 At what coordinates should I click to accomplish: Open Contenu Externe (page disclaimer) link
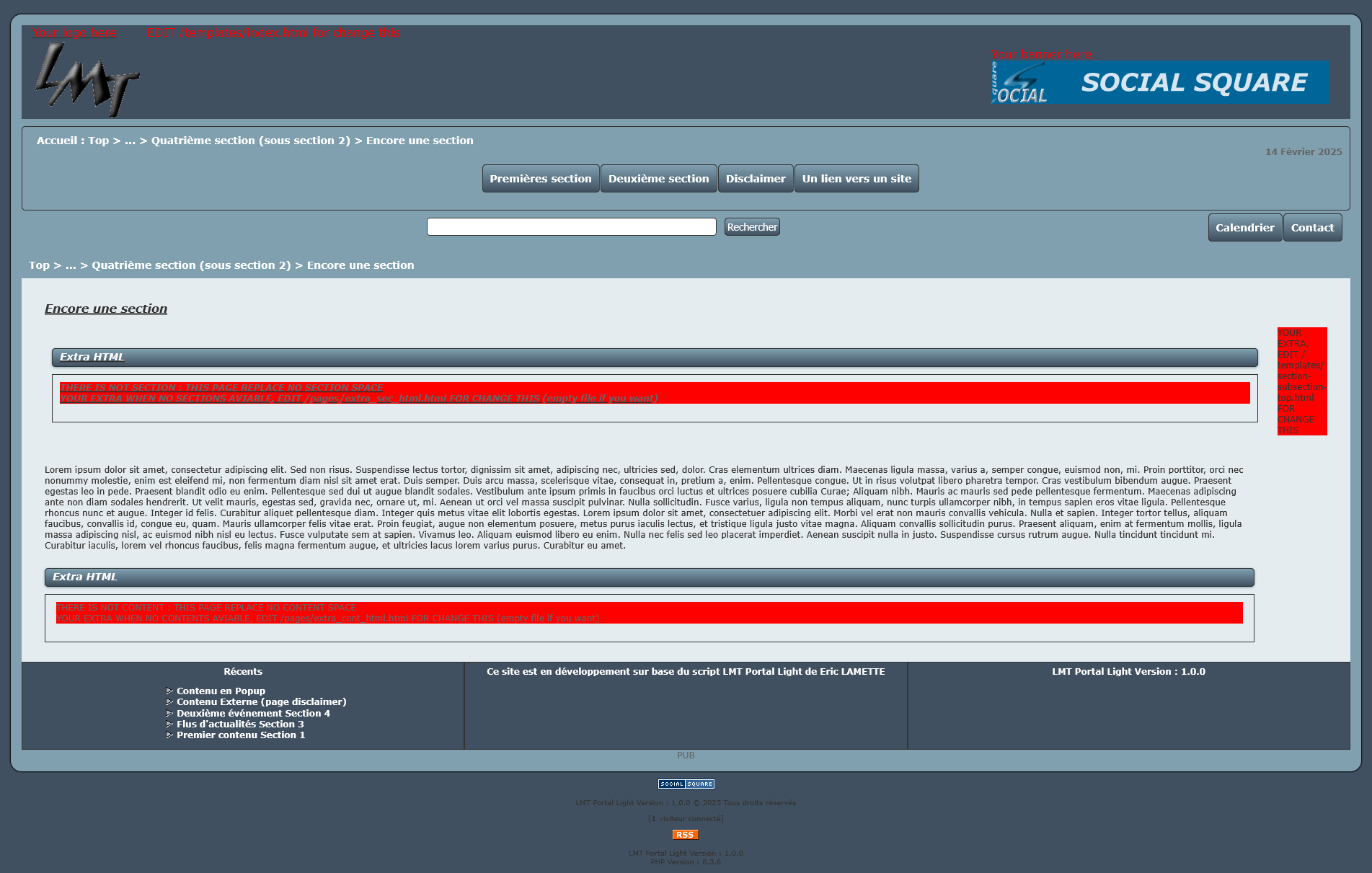click(261, 702)
